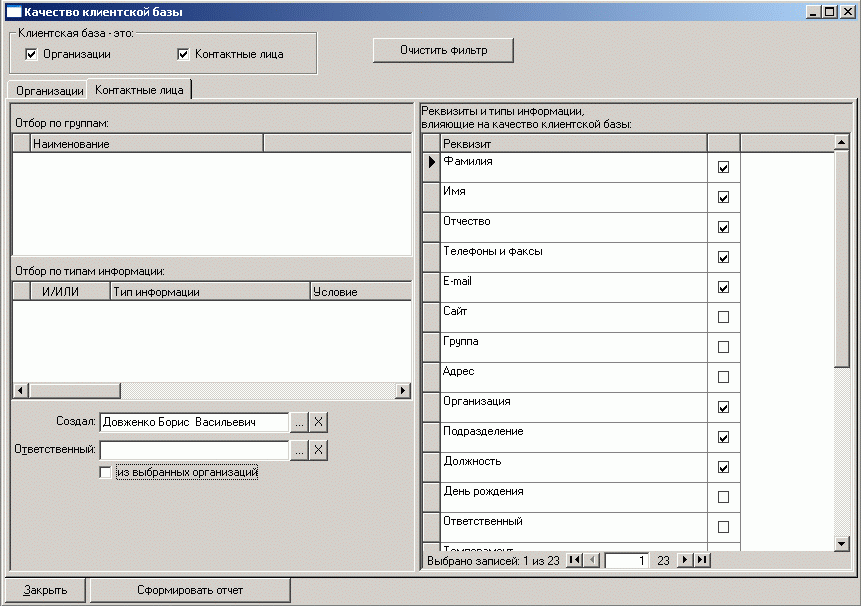Image resolution: width=861 pixels, height=606 pixels.
Task: Click the Наименование column header
Action: (147, 143)
